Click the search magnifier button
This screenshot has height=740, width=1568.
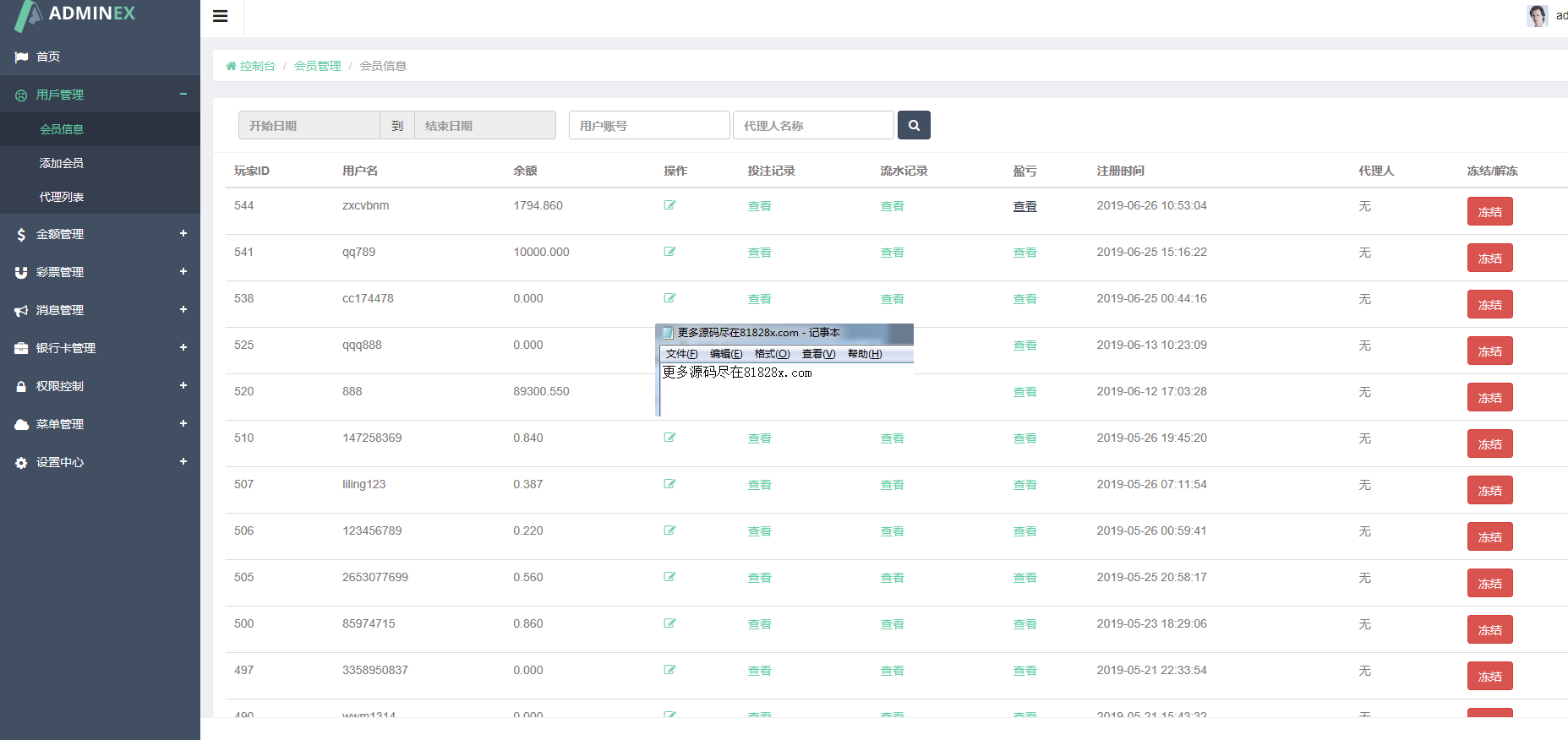(x=914, y=125)
